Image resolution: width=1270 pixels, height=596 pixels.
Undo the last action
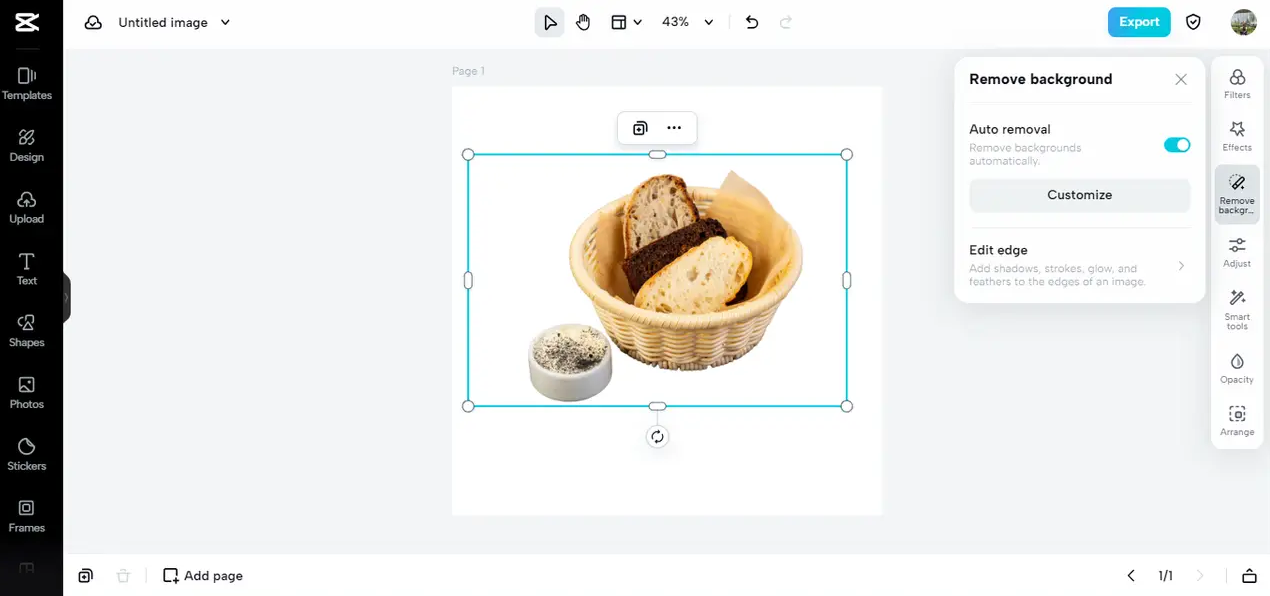[752, 22]
